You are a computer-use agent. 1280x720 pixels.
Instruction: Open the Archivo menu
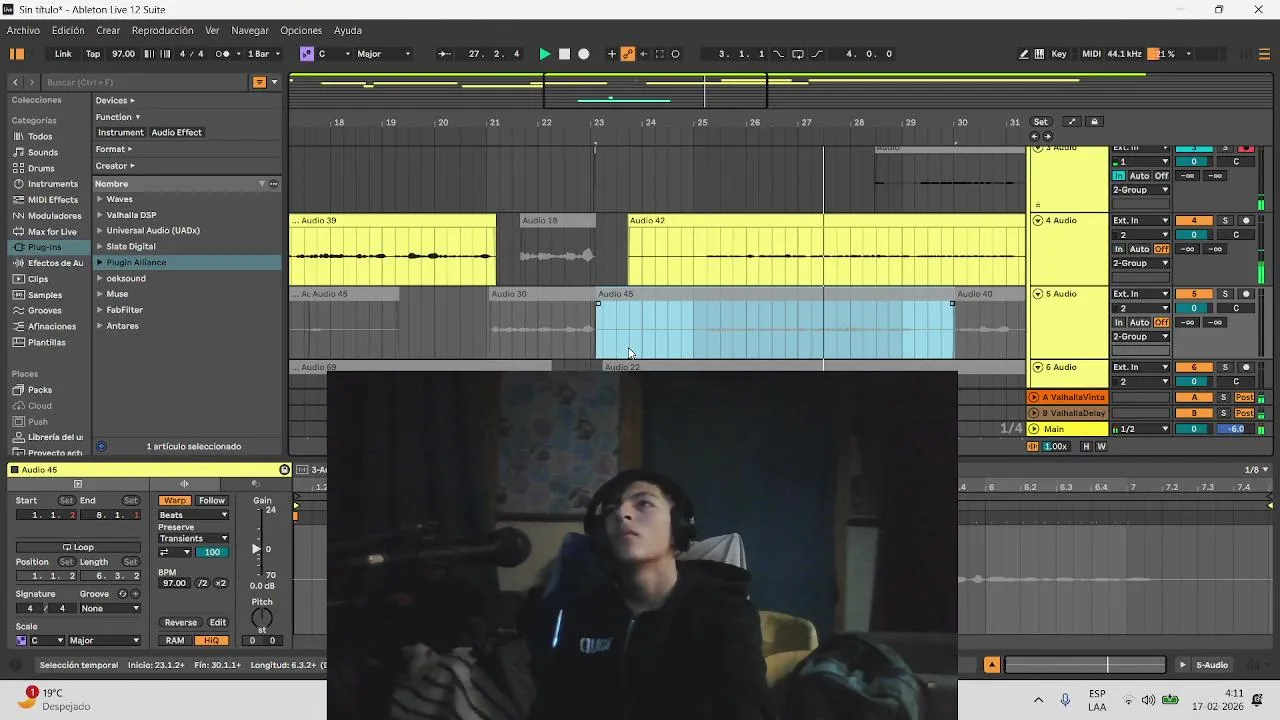pyautogui.click(x=23, y=31)
